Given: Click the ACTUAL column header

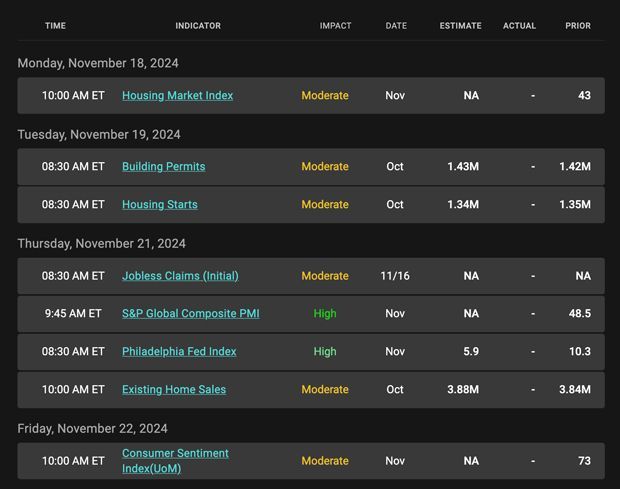Looking at the screenshot, I should click(519, 26).
